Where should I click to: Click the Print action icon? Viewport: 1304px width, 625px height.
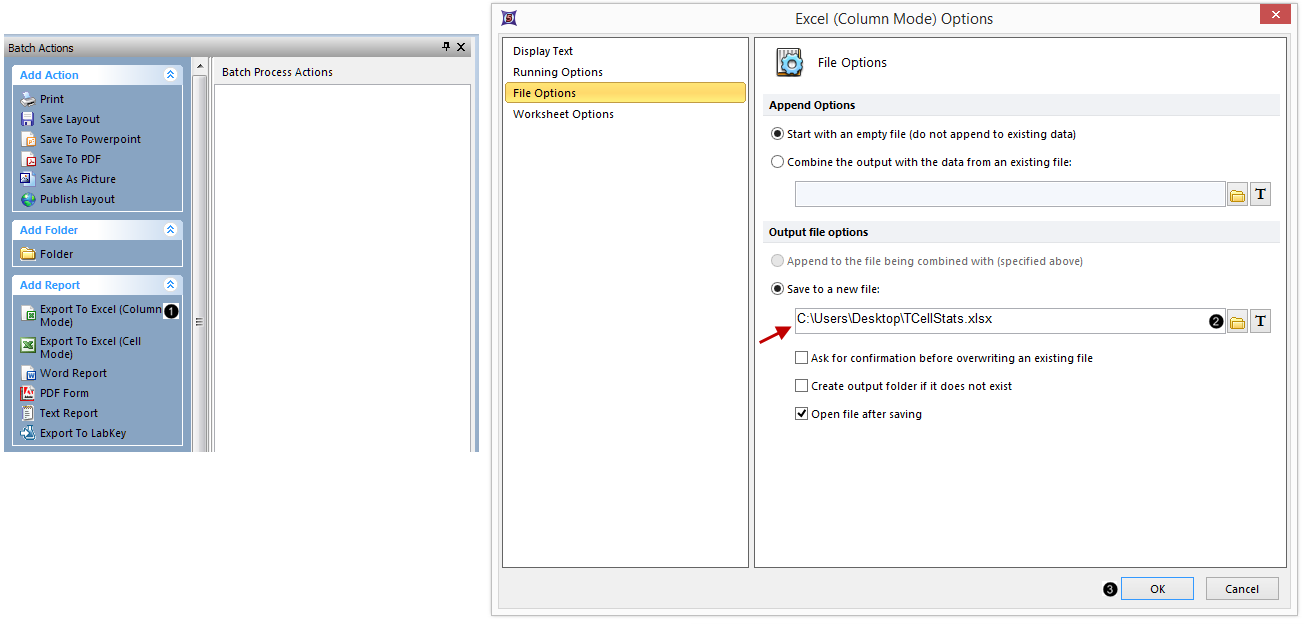click(x=28, y=99)
